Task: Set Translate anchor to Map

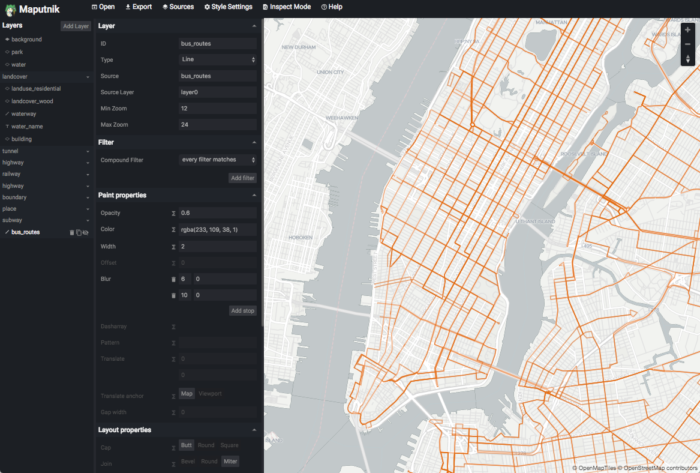Action: [x=187, y=394]
